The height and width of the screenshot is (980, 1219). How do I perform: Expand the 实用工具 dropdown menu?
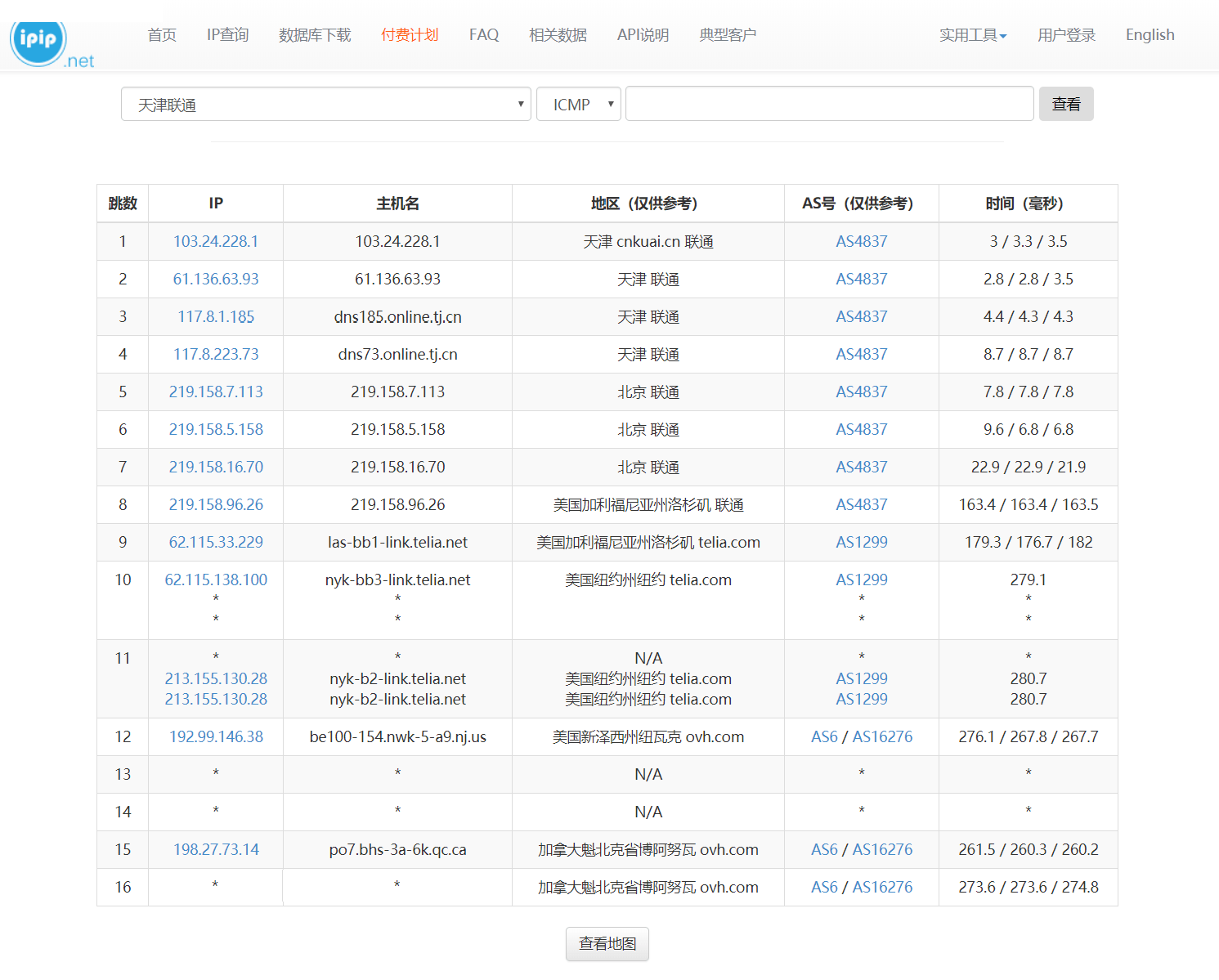[x=973, y=35]
